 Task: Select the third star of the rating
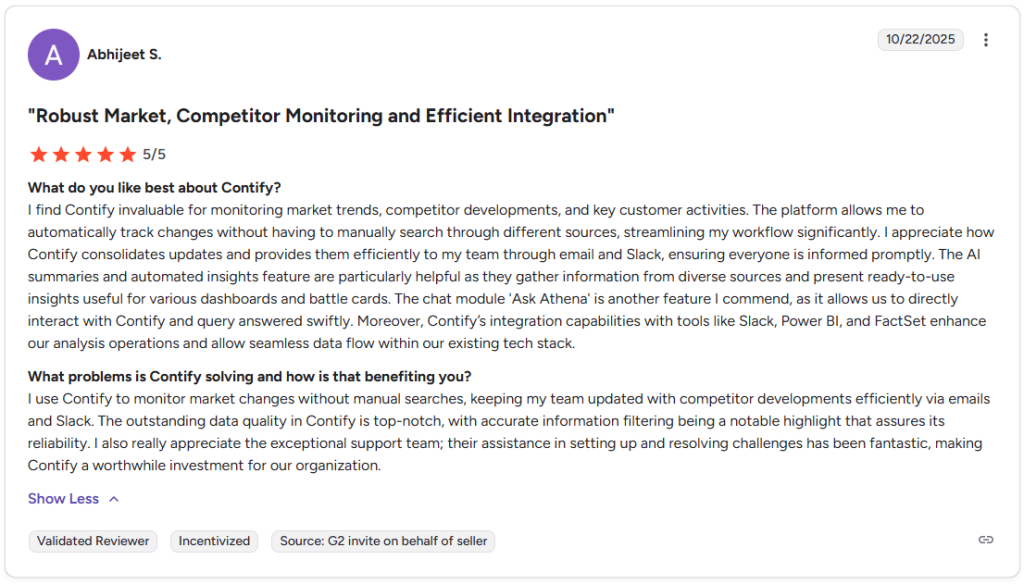click(x=83, y=154)
